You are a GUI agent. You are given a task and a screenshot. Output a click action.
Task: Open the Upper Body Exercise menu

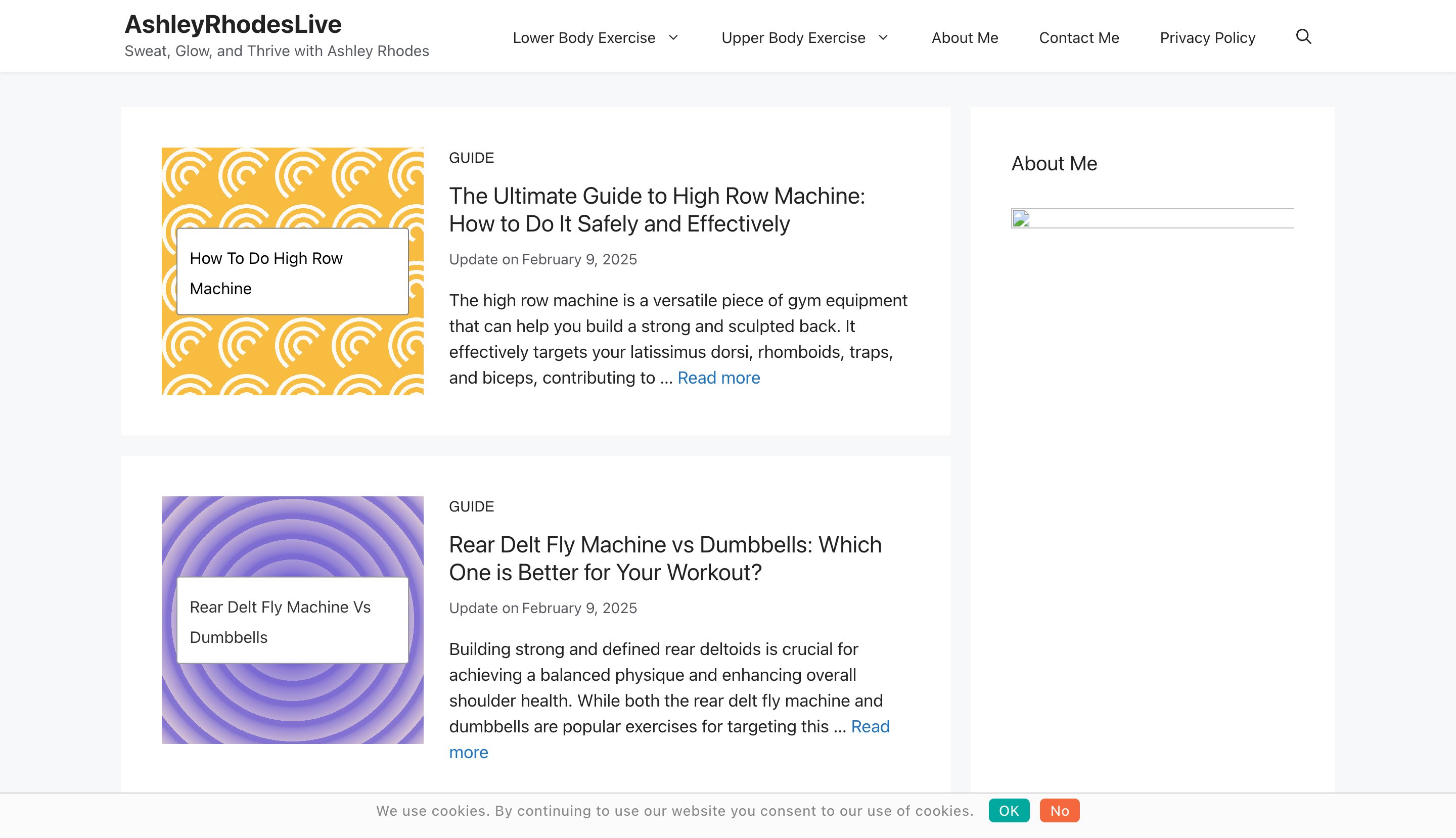click(x=793, y=38)
